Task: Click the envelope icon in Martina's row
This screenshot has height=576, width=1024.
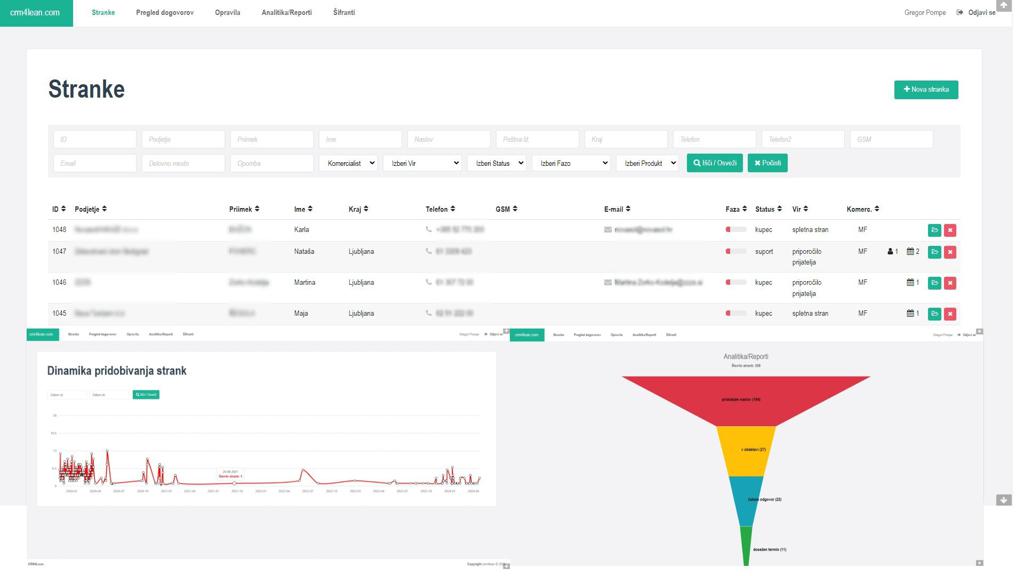Action: pos(608,283)
